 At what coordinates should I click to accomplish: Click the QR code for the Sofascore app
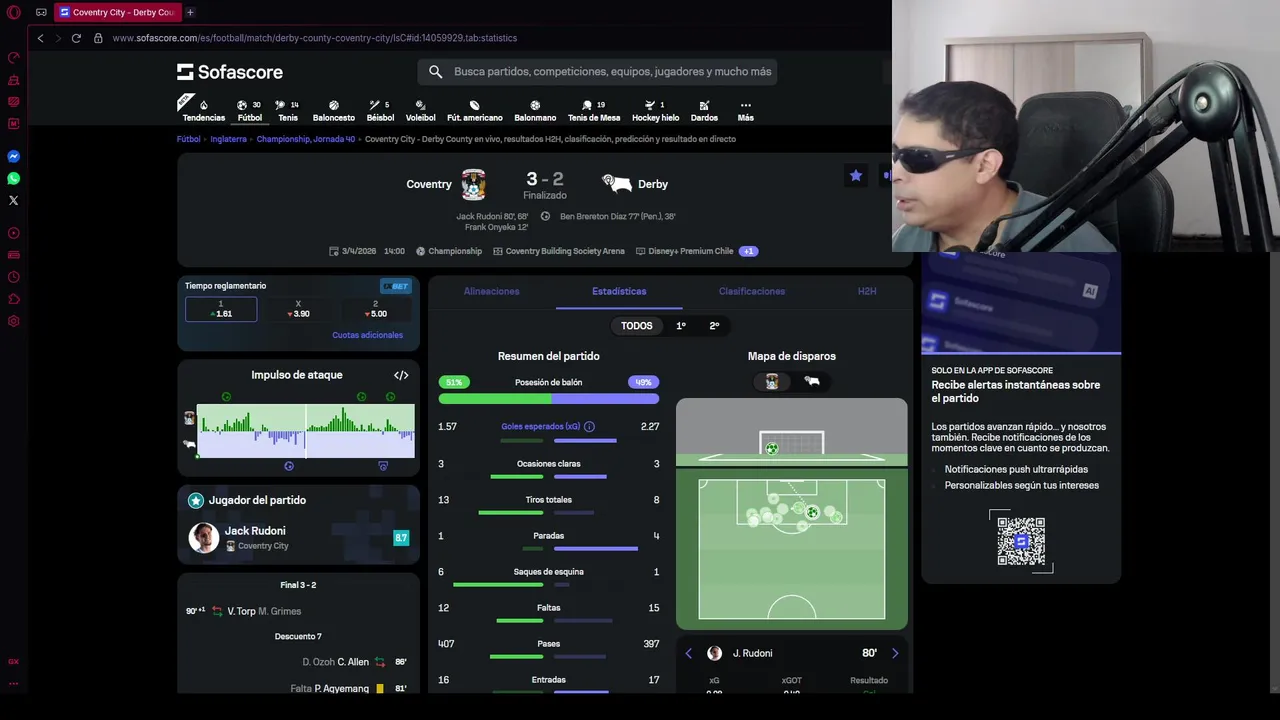pos(1021,541)
